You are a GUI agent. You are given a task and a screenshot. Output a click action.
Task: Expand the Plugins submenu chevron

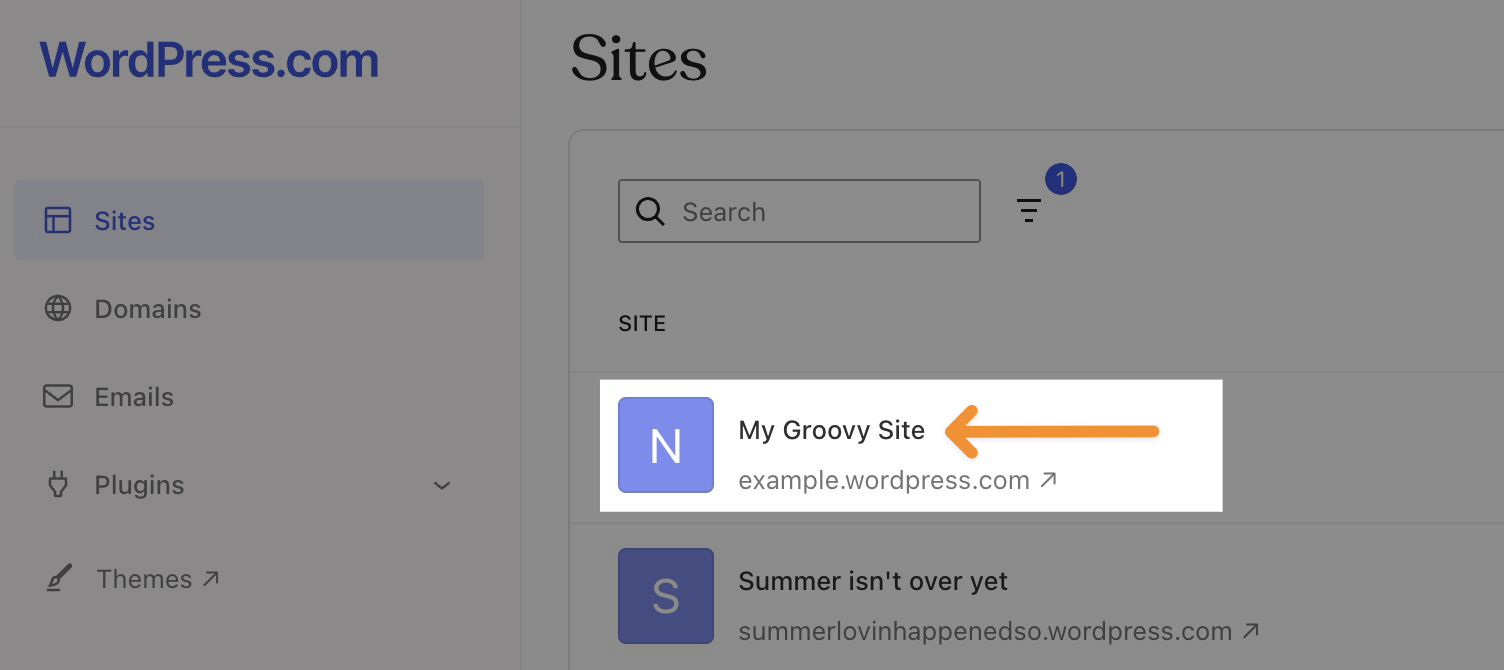pos(442,486)
